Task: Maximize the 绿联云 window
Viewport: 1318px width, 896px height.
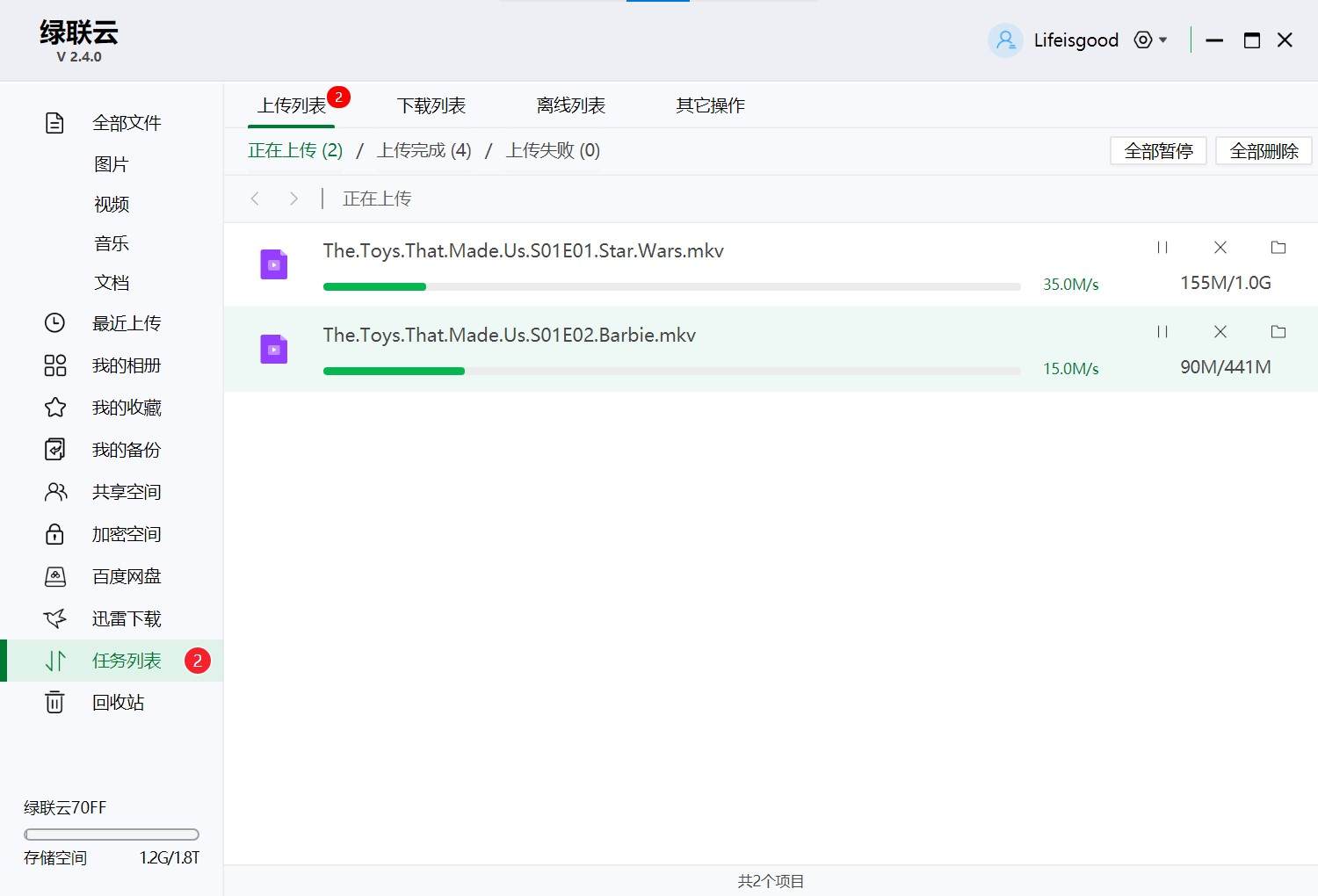Action: (1252, 40)
